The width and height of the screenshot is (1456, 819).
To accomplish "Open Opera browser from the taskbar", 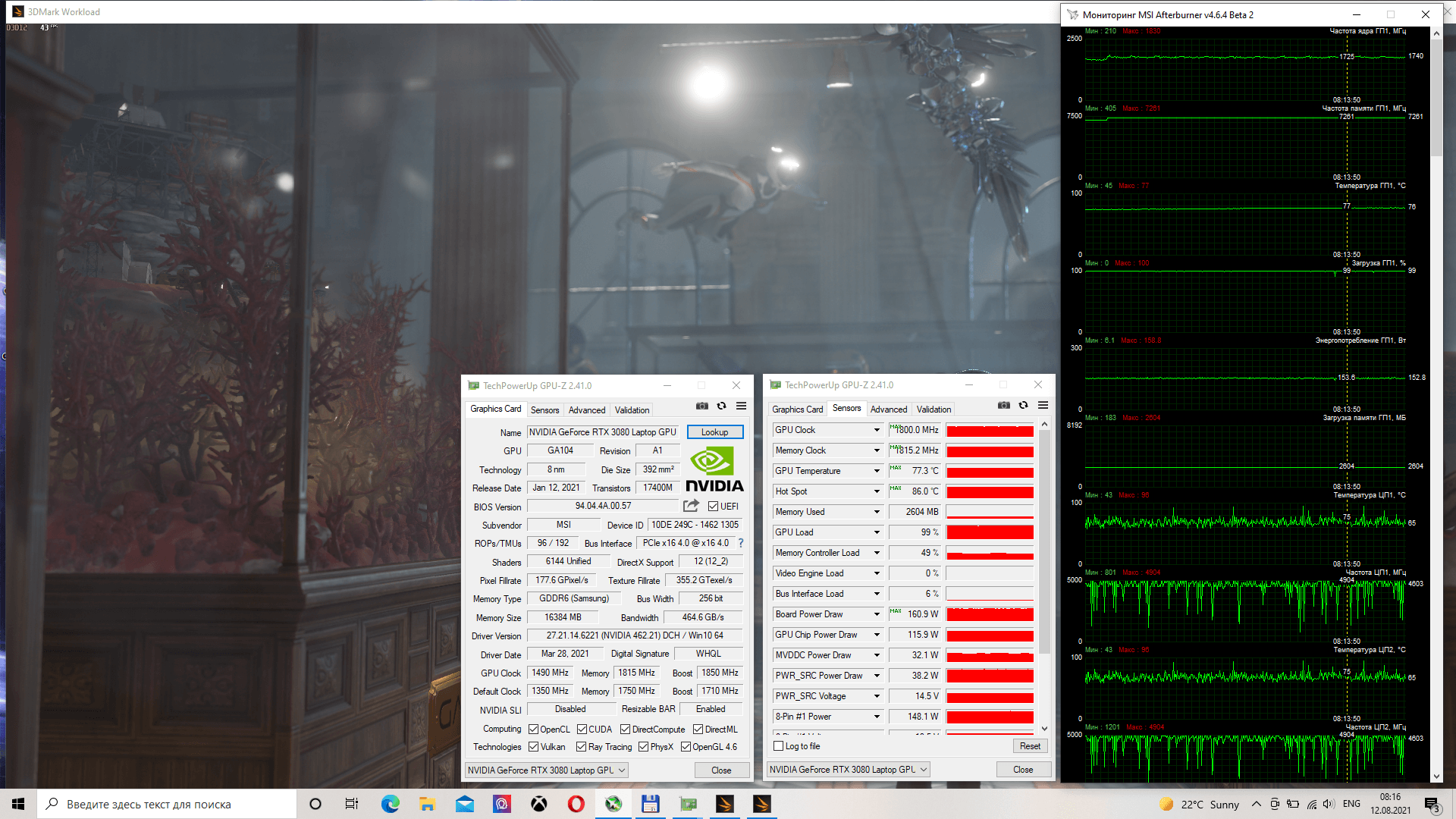I will click(x=576, y=804).
